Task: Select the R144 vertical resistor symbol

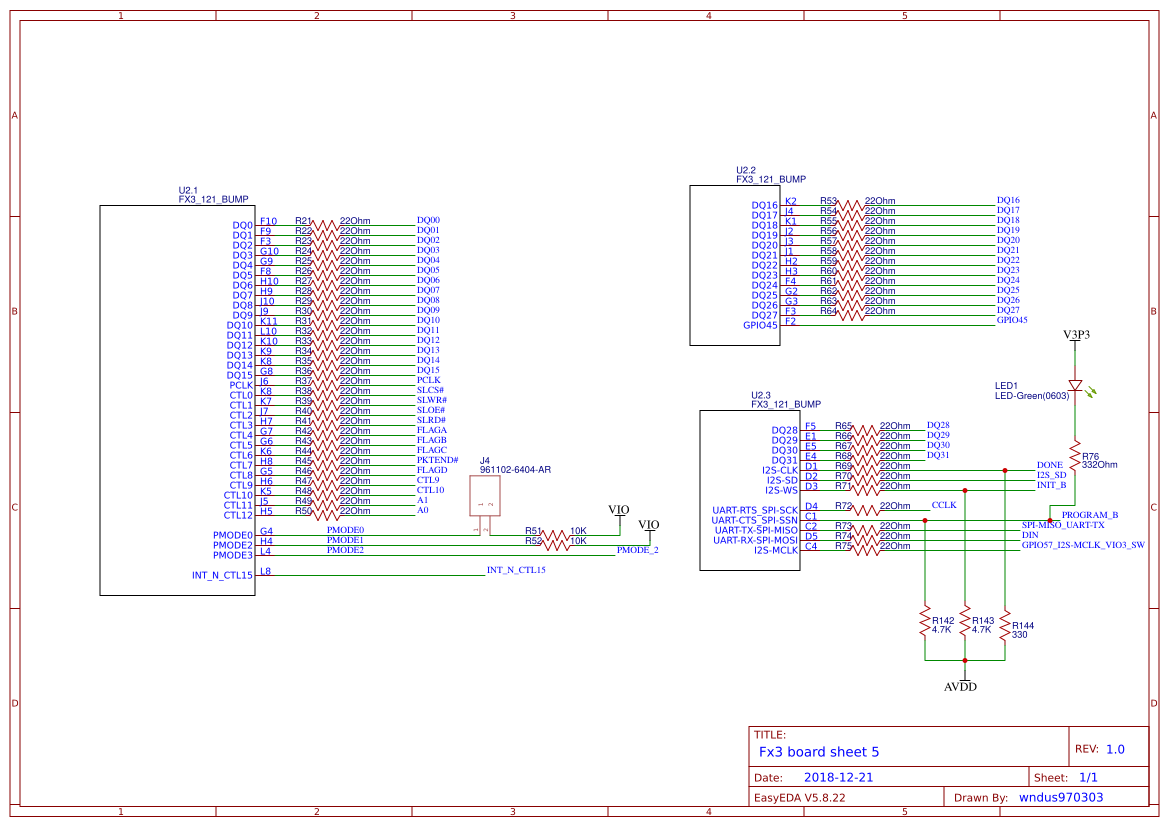Action: point(1006,626)
